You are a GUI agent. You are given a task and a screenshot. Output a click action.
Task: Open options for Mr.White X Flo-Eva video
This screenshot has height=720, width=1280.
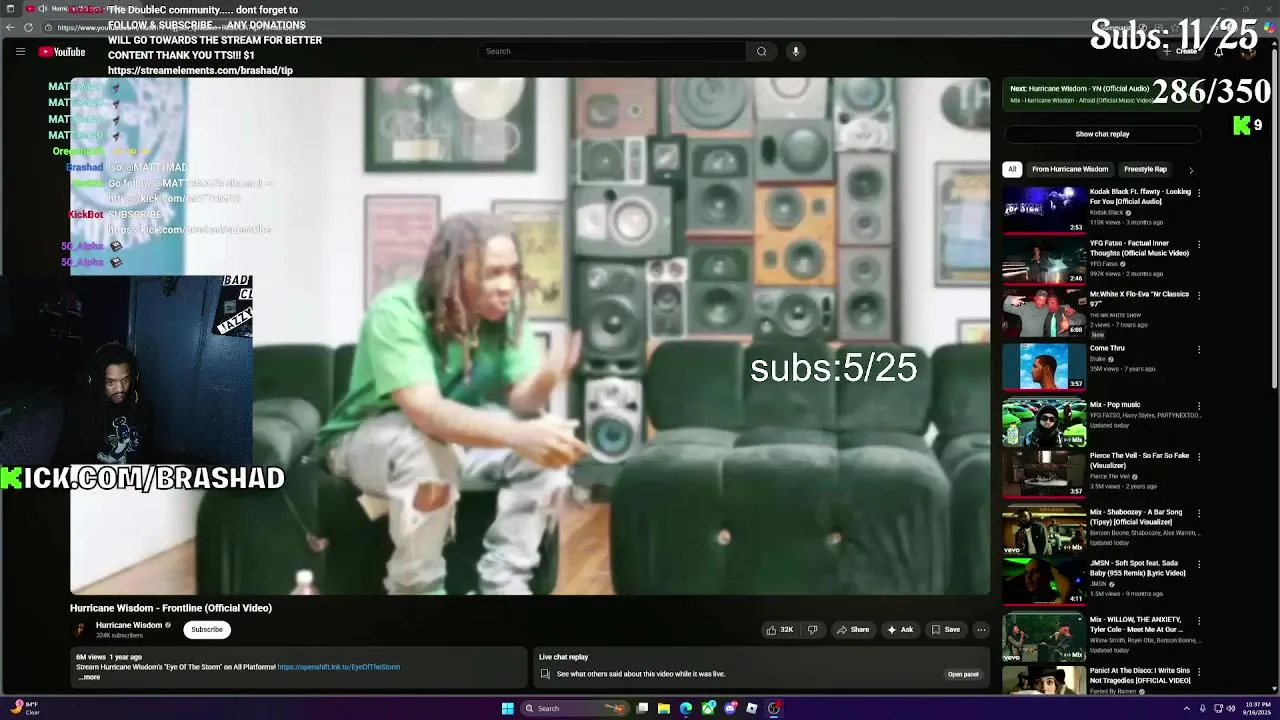(1199, 296)
